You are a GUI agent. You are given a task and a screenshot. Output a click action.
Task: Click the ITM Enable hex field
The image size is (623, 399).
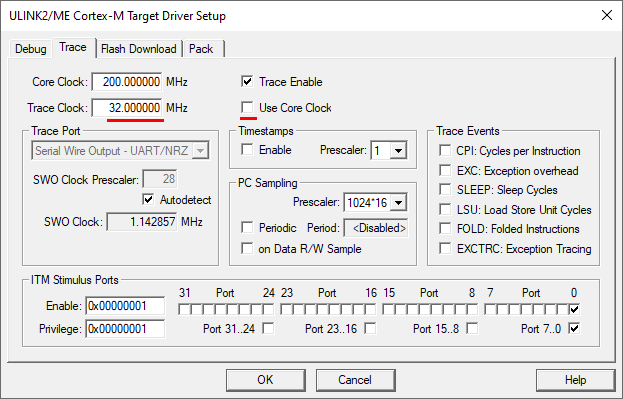click(x=125, y=306)
